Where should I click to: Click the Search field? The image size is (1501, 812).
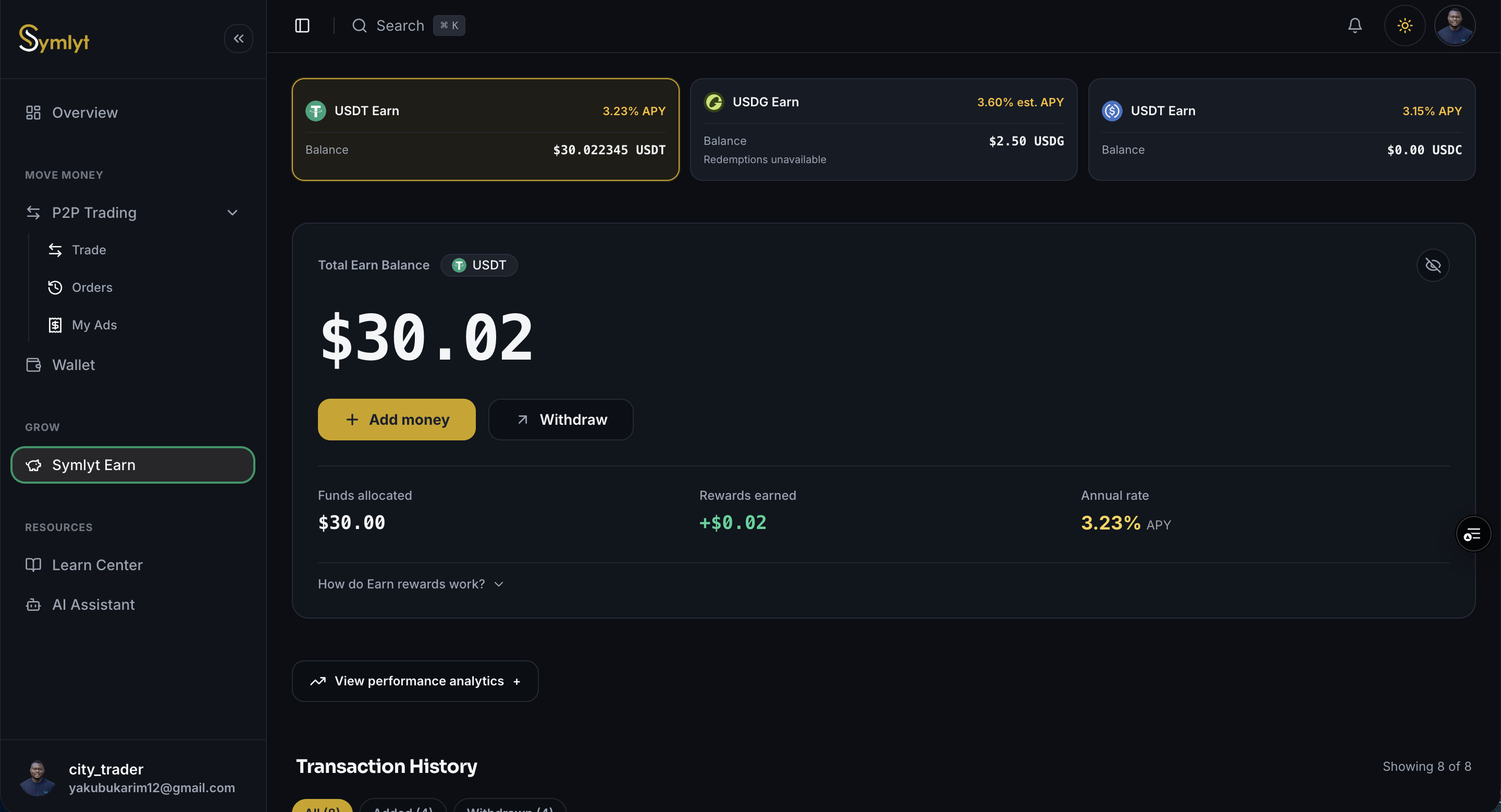point(408,26)
